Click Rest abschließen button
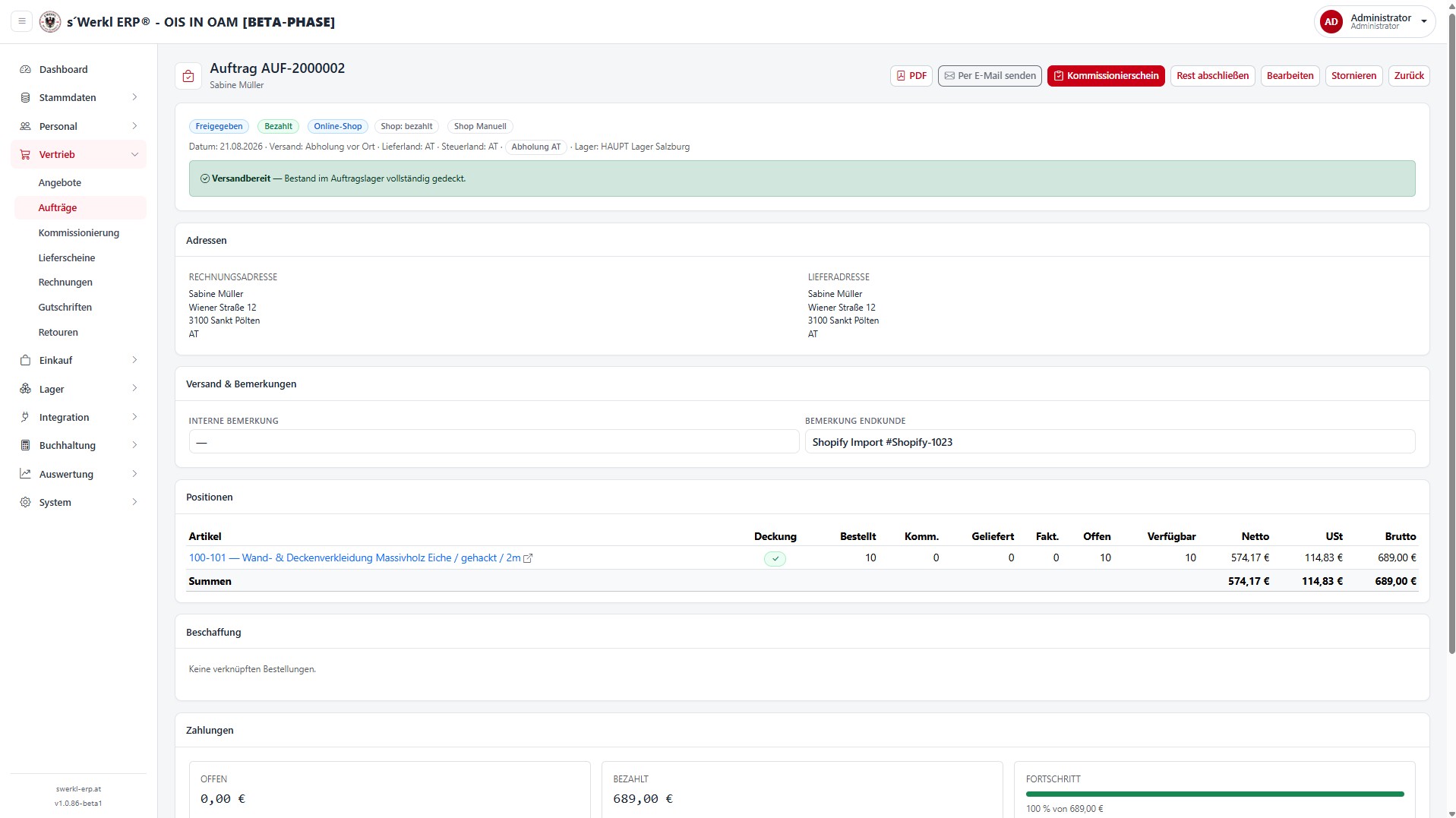1456x818 pixels. (x=1212, y=76)
